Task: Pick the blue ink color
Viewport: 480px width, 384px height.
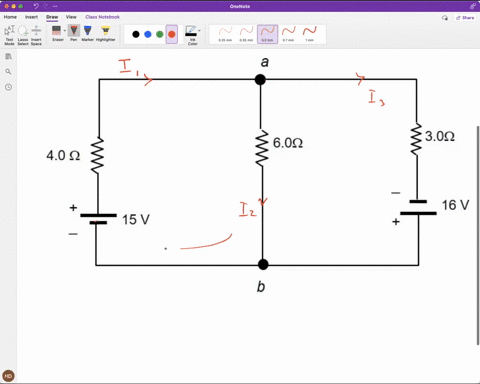Action: 148,34
